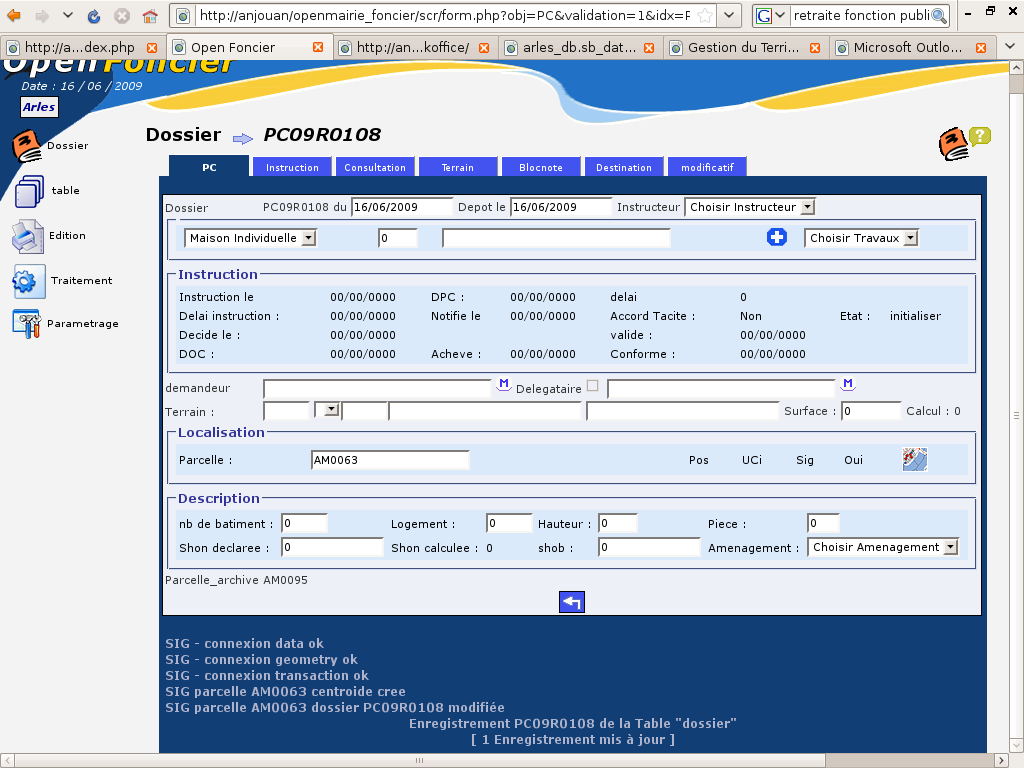This screenshot has width=1024, height=768.
Task: Click the Traitement link in sidebar
Action: [x=82, y=280]
